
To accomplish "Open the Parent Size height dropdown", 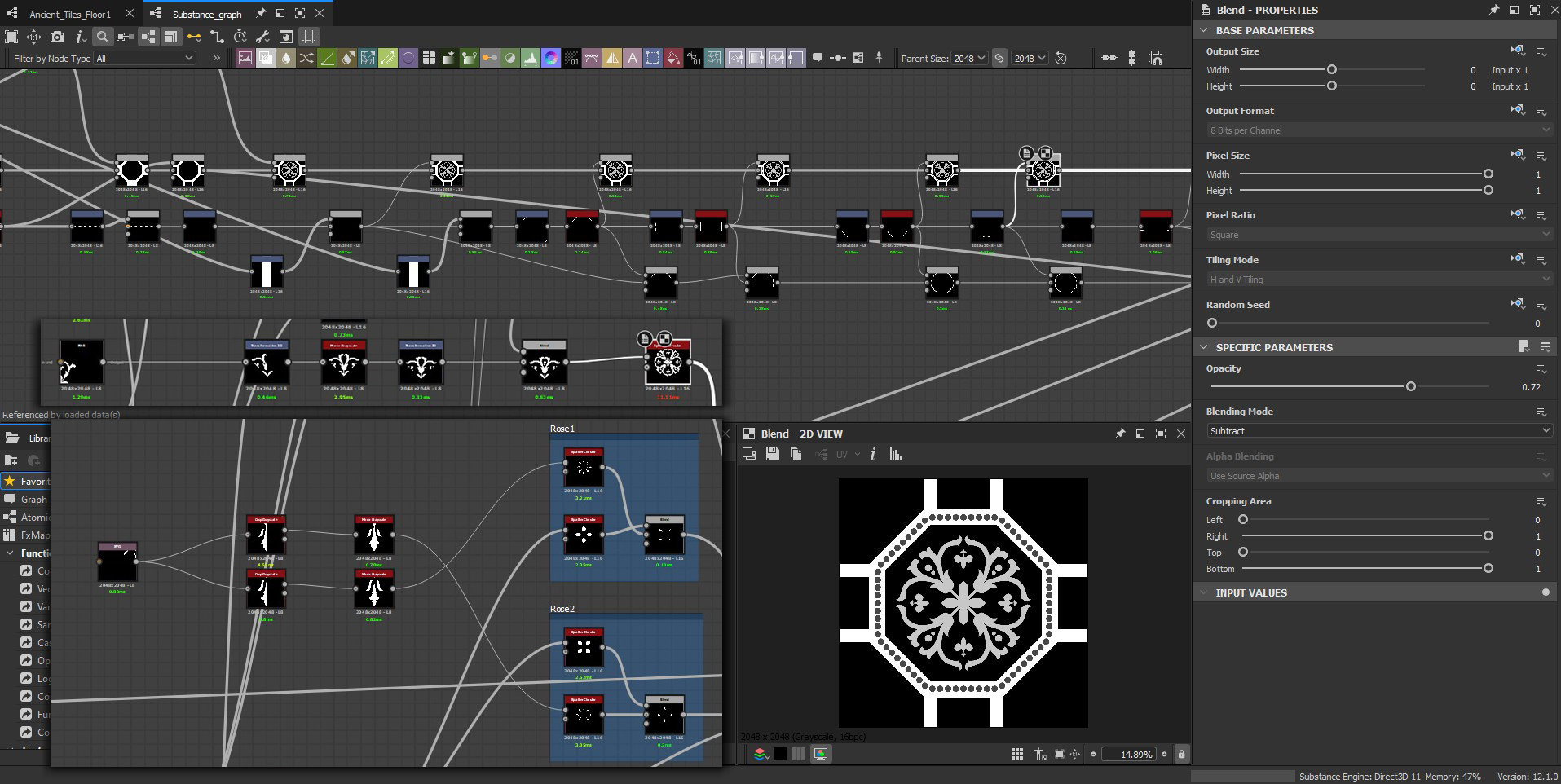I will point(1030,59).
